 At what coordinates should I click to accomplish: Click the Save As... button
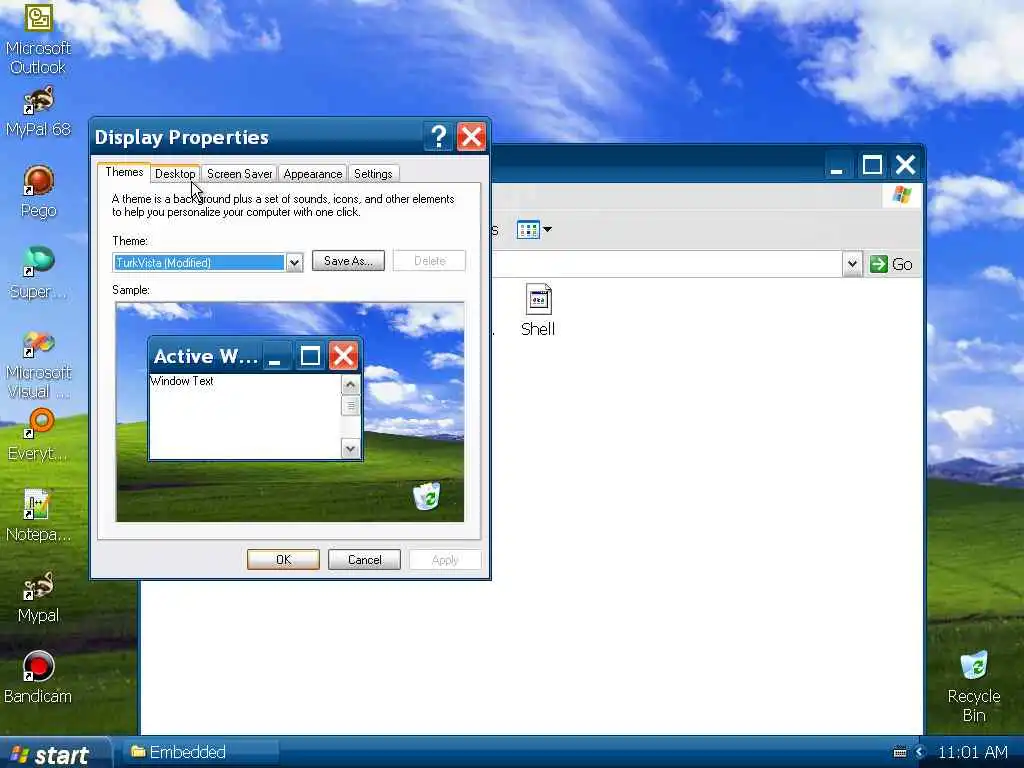tap(348, 261)
